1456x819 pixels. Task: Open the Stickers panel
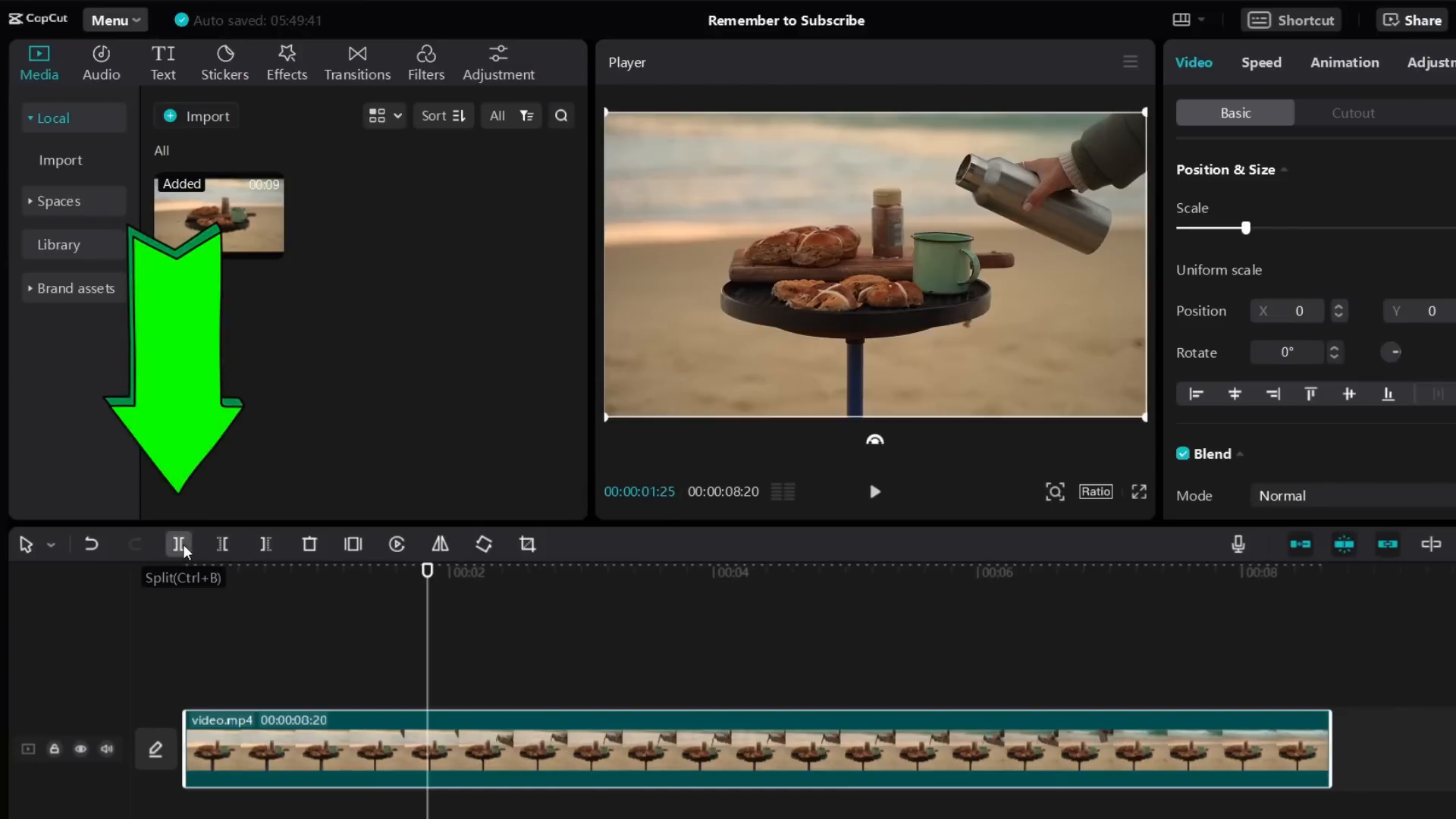[x=224, y=63]
